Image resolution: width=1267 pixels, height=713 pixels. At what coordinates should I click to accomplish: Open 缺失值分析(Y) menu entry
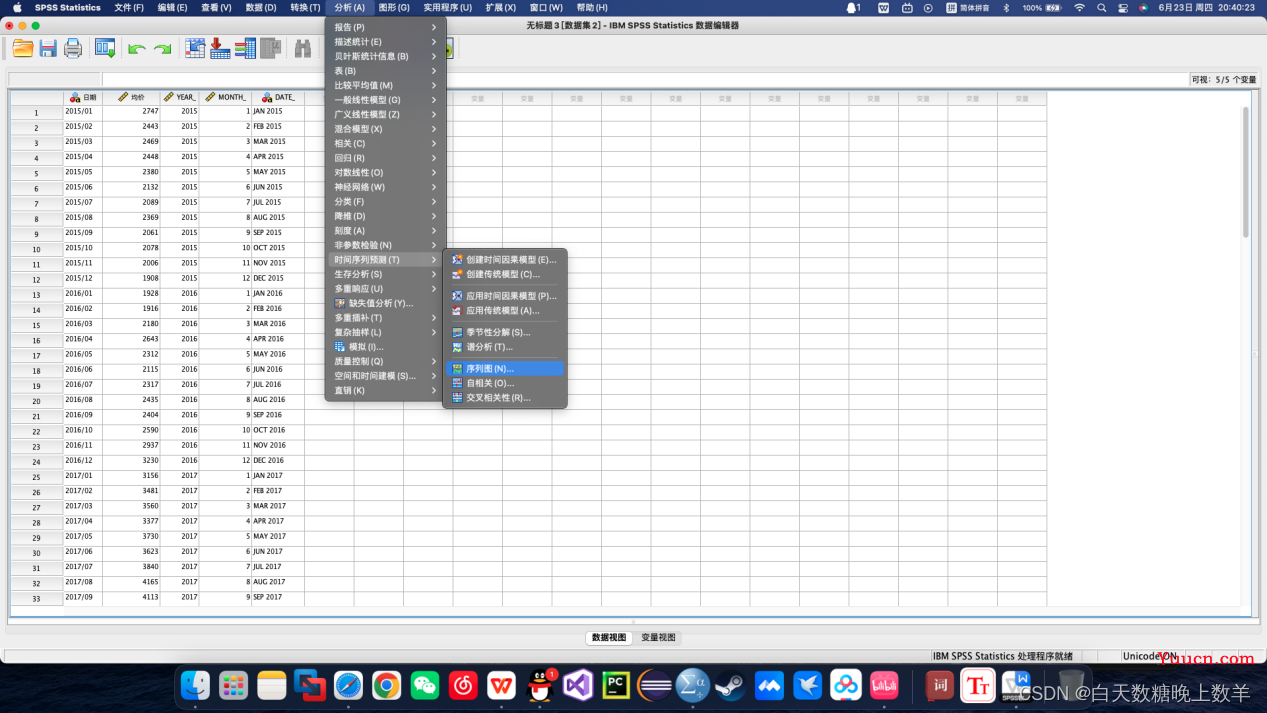click(x=385, y=303)
